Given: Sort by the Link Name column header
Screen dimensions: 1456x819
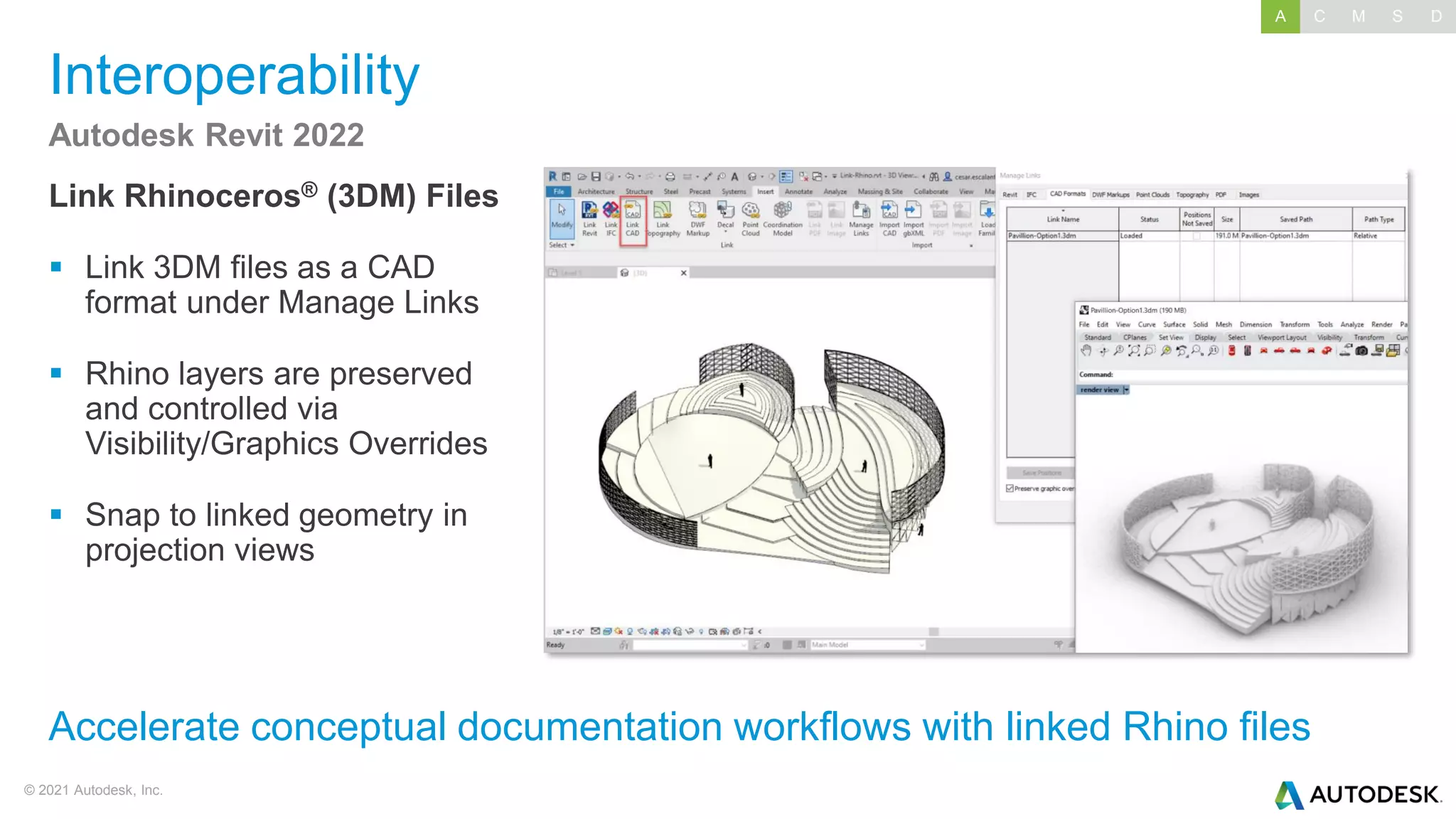Looking at the screenshot, I should pyautogui.click(x=1063, y=219).
